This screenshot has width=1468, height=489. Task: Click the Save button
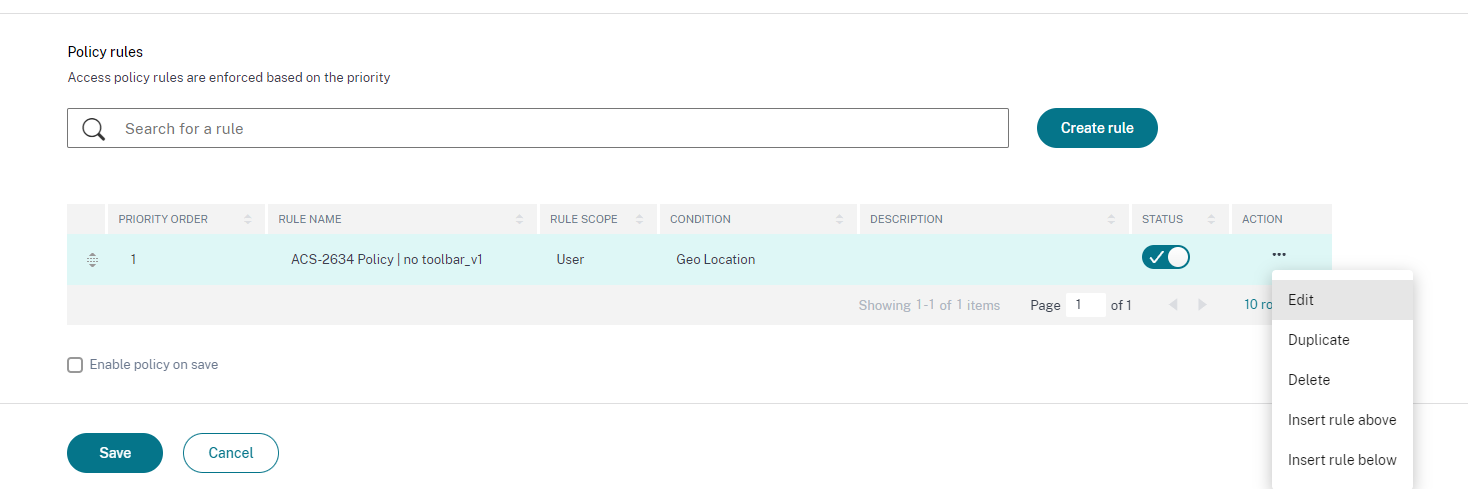tap(115, 453)
